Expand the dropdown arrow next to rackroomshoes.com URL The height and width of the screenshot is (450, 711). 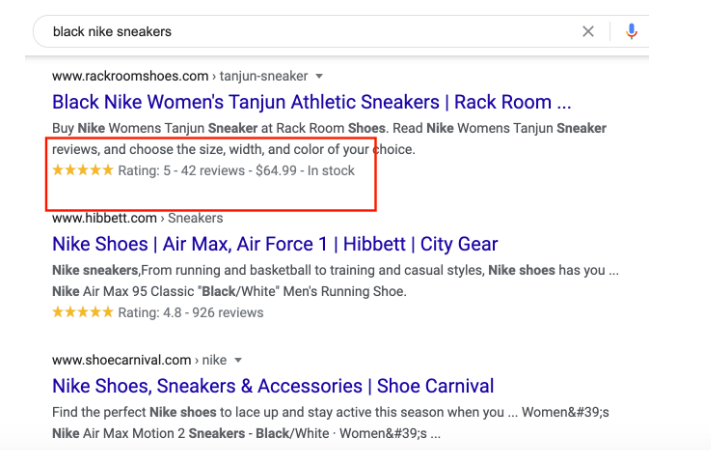point(319,76)
